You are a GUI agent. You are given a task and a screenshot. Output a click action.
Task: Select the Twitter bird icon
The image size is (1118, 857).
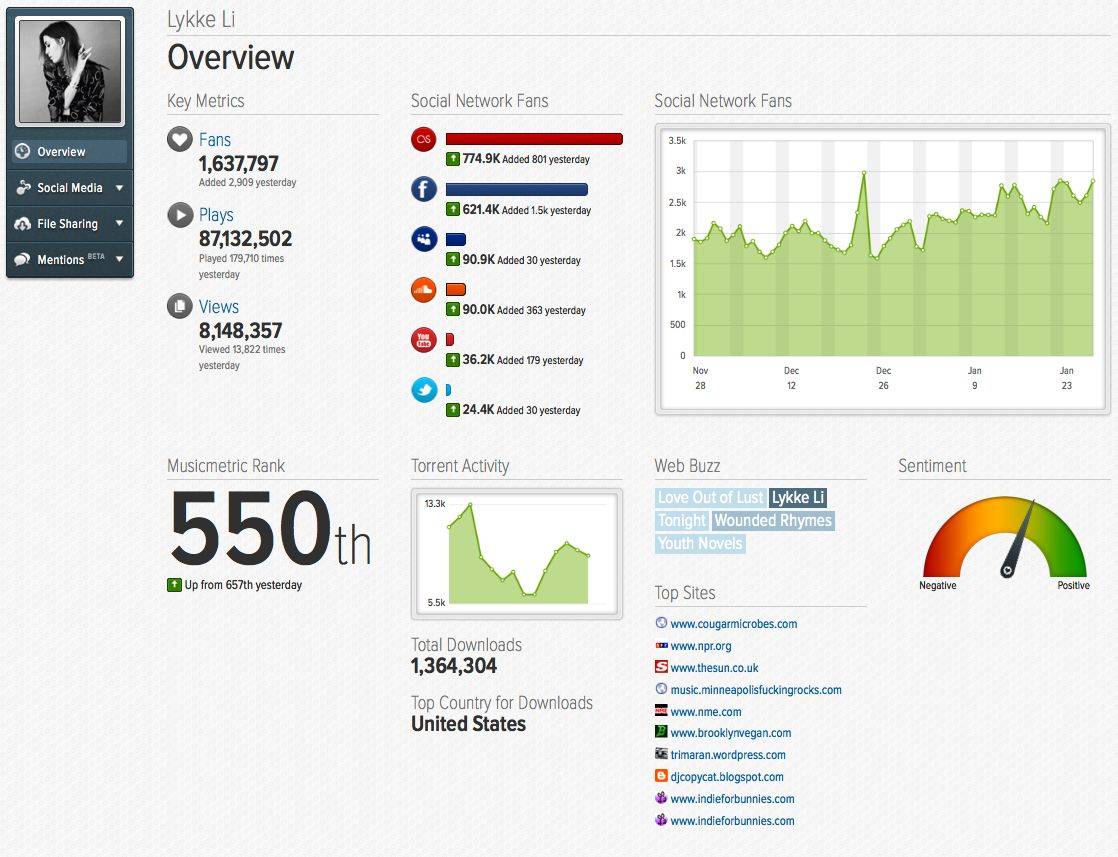click(x=423, y=389)
